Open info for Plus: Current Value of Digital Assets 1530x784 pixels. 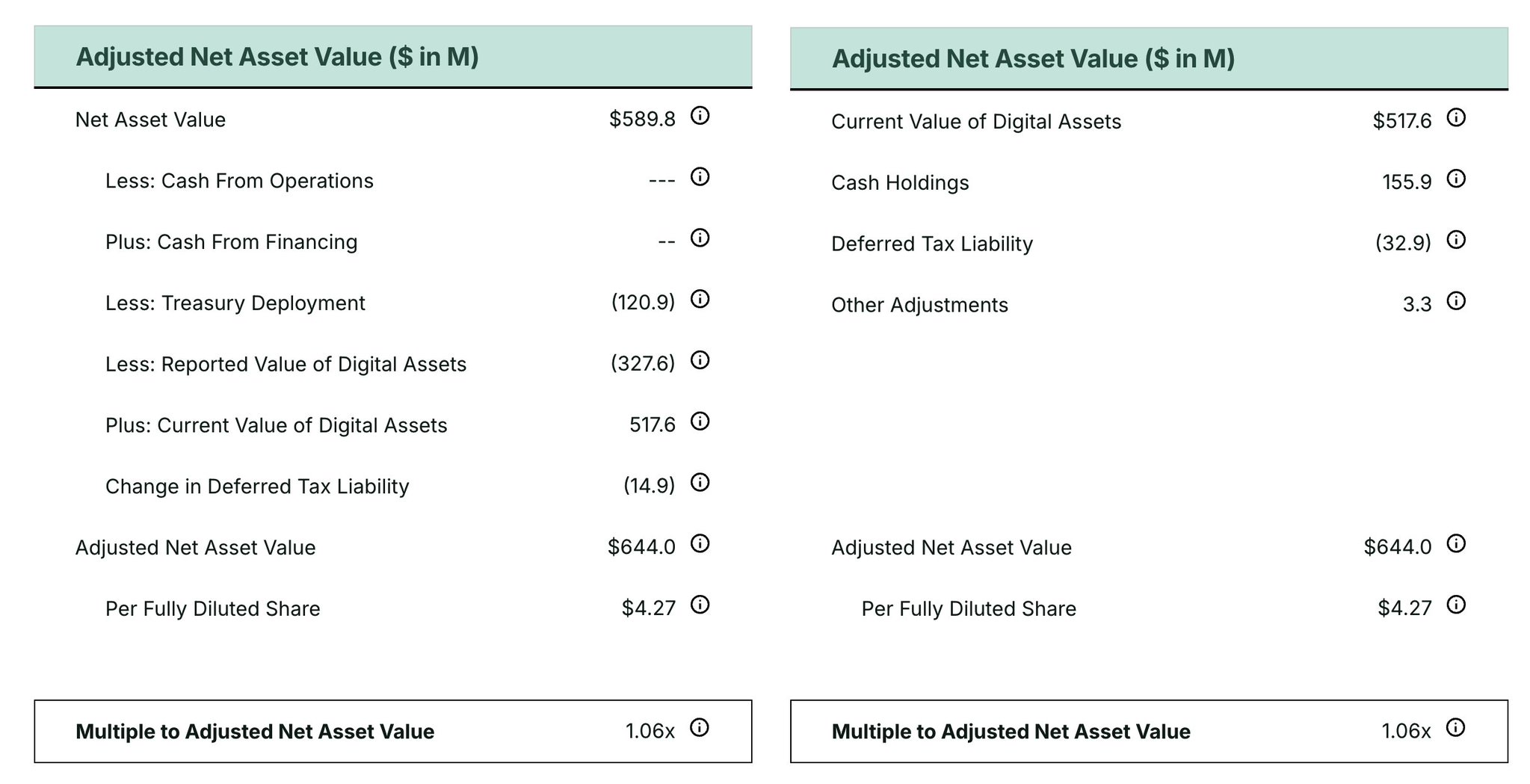pos(700,422)
